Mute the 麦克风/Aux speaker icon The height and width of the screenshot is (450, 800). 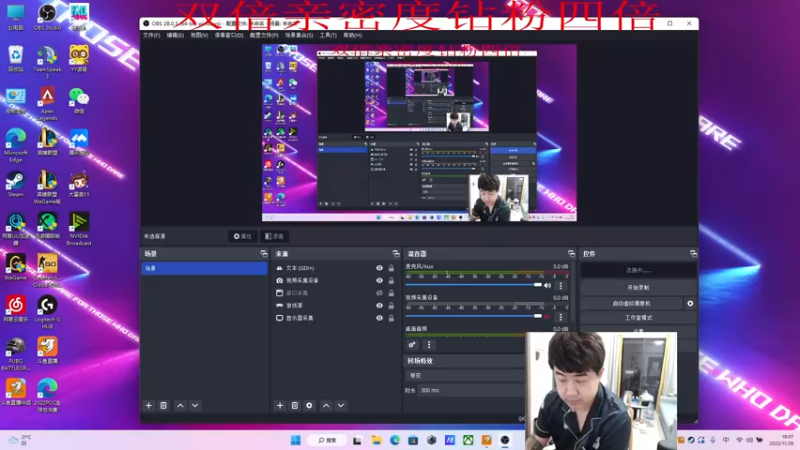point(547,286)
